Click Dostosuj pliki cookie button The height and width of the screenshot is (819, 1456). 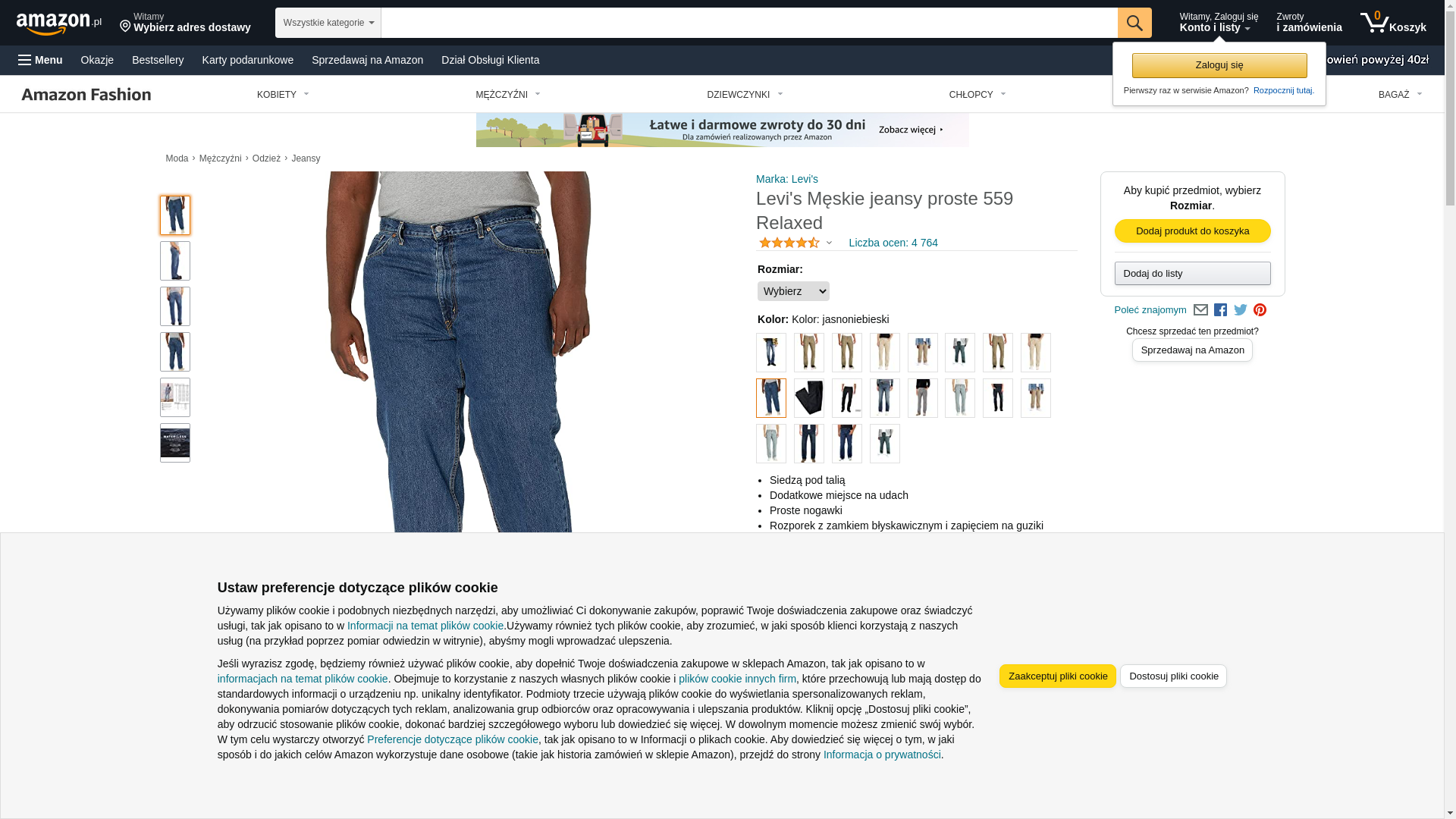coord(1173,676)
